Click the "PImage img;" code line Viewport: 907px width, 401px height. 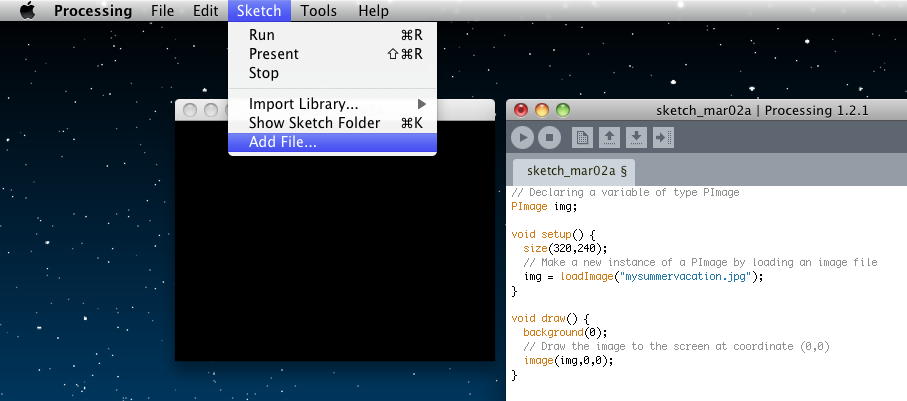click(544, 207)
